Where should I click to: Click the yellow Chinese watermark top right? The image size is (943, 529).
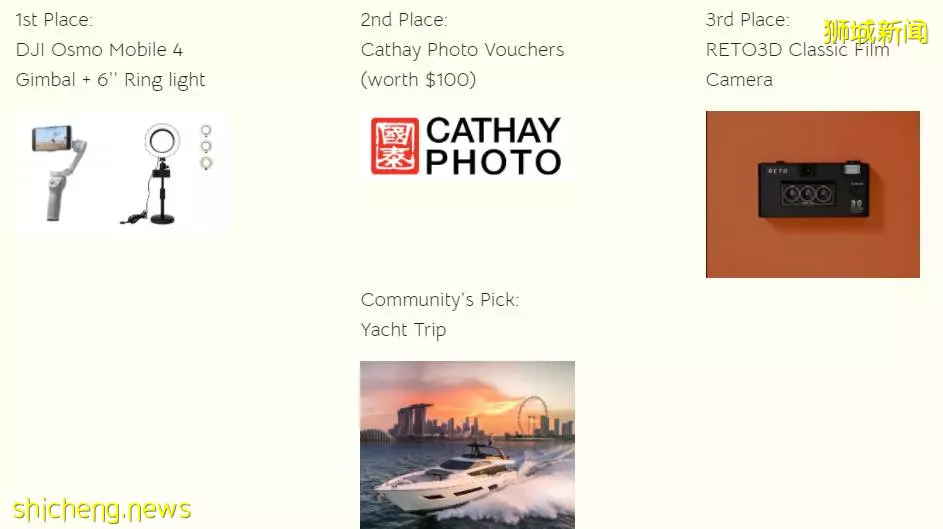[x=876, y=32]
